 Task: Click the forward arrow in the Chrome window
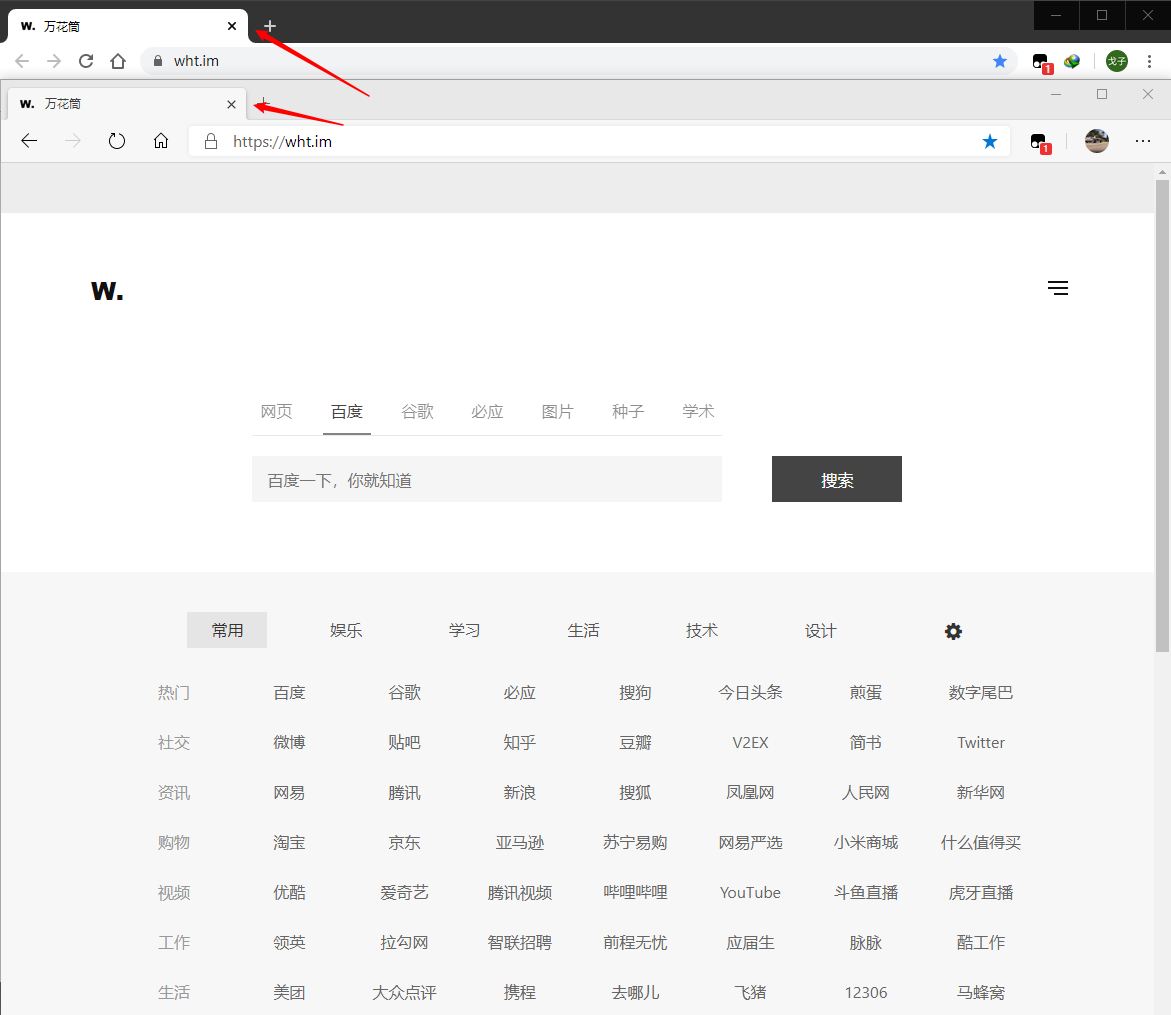54,61
